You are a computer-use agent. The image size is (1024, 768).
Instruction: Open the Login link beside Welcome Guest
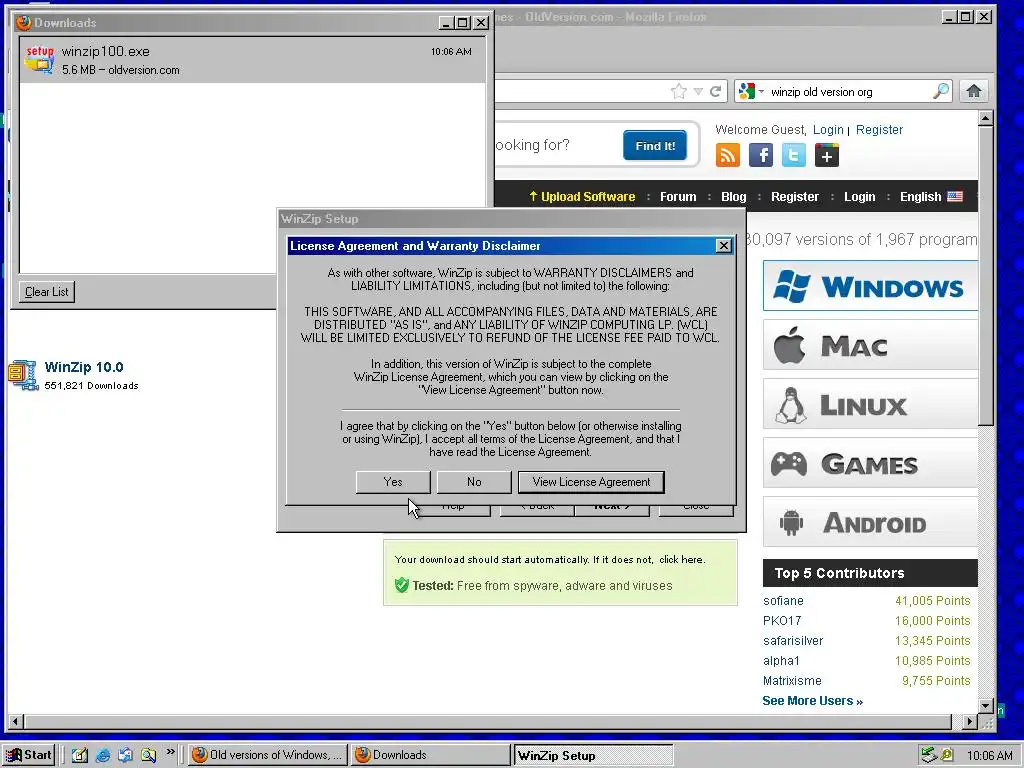(828, 129)
